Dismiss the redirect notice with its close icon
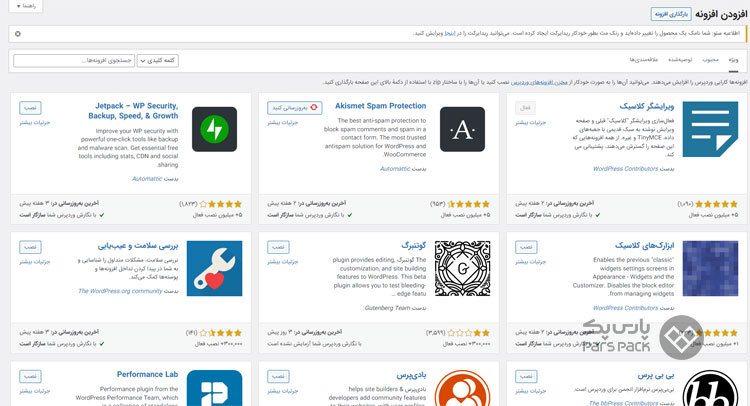Image resolution: width=750 pixels, height=406 pixels. pyautogui.click(x=18, y=34)
